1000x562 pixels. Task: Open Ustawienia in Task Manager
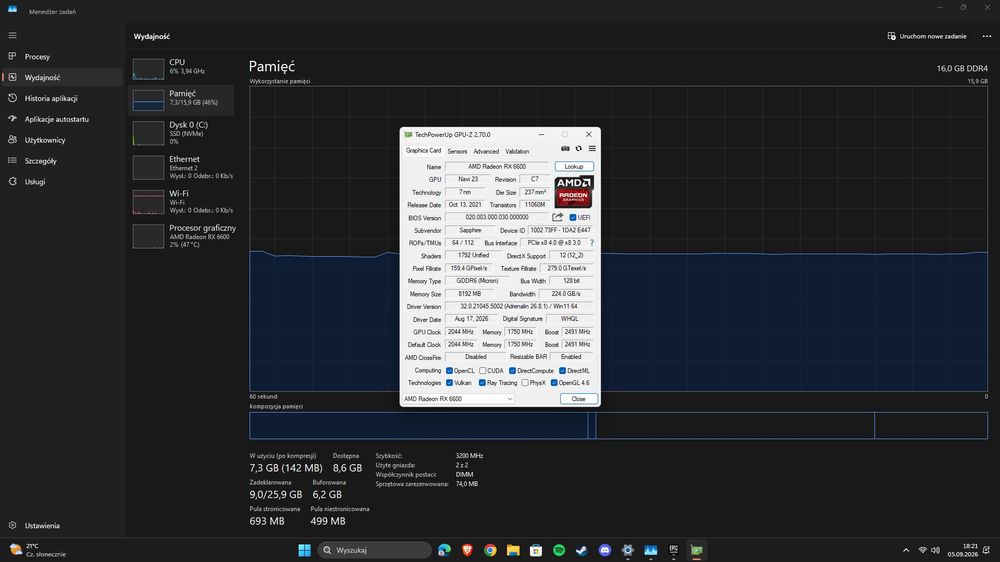click(62, 526)
